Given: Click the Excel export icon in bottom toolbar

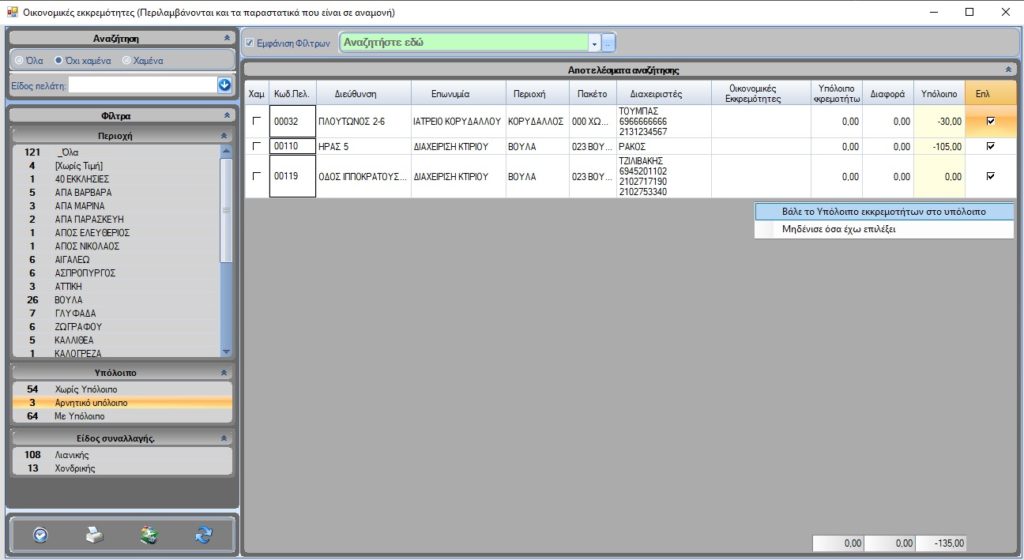Looking at the screenshot, I should 149,535.
